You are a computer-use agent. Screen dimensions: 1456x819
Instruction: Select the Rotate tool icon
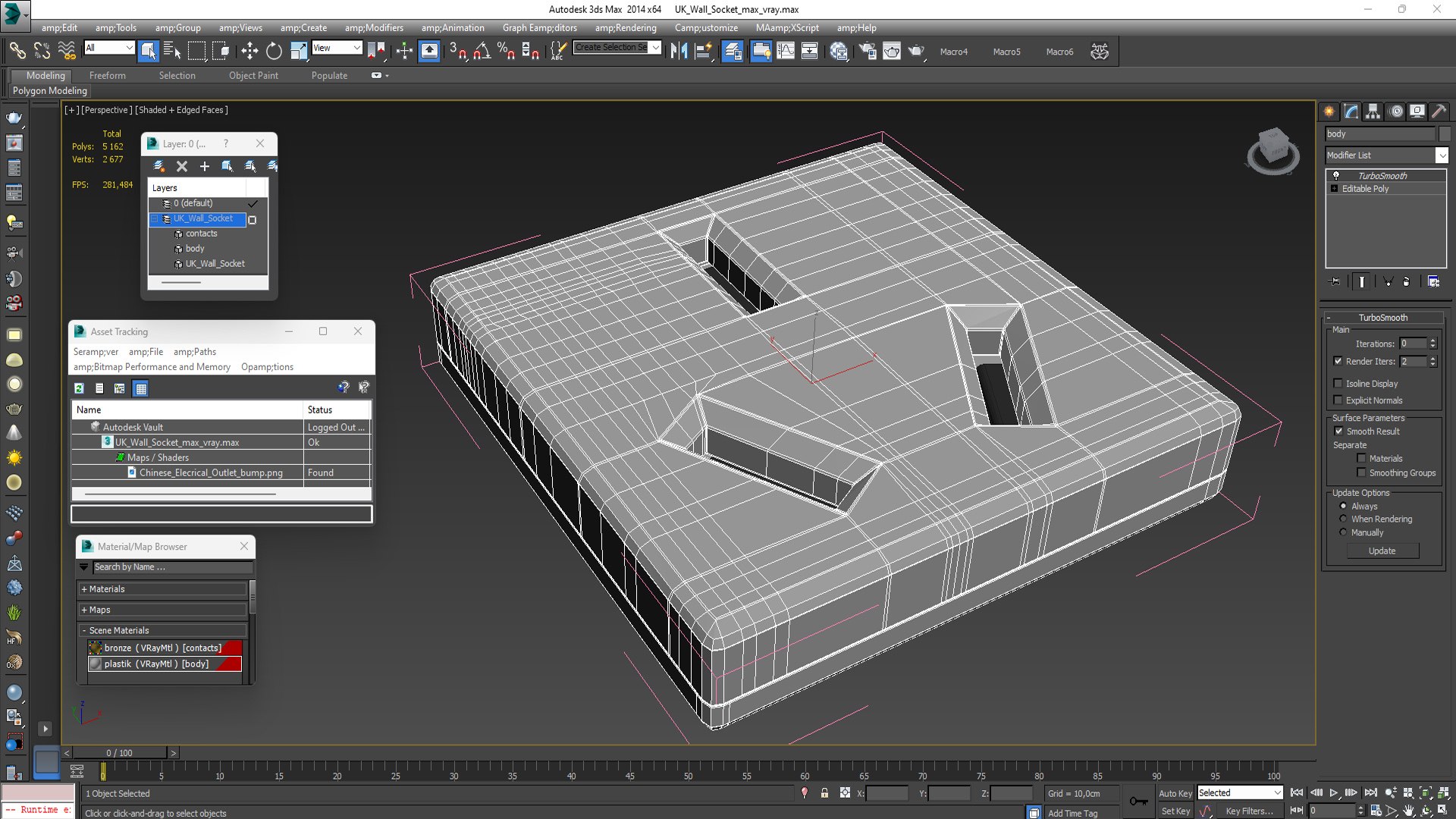coord(274,51)
